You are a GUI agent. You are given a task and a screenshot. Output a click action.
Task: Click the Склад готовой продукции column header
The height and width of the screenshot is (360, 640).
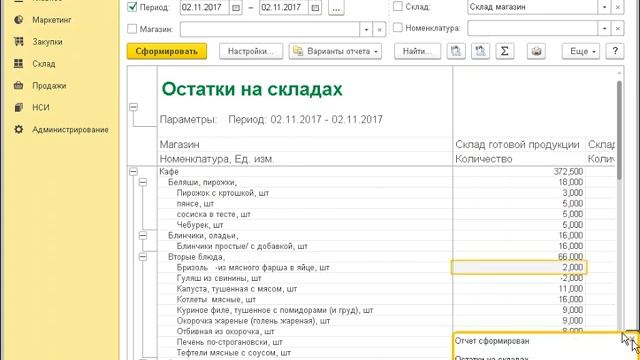coord(517,144)
